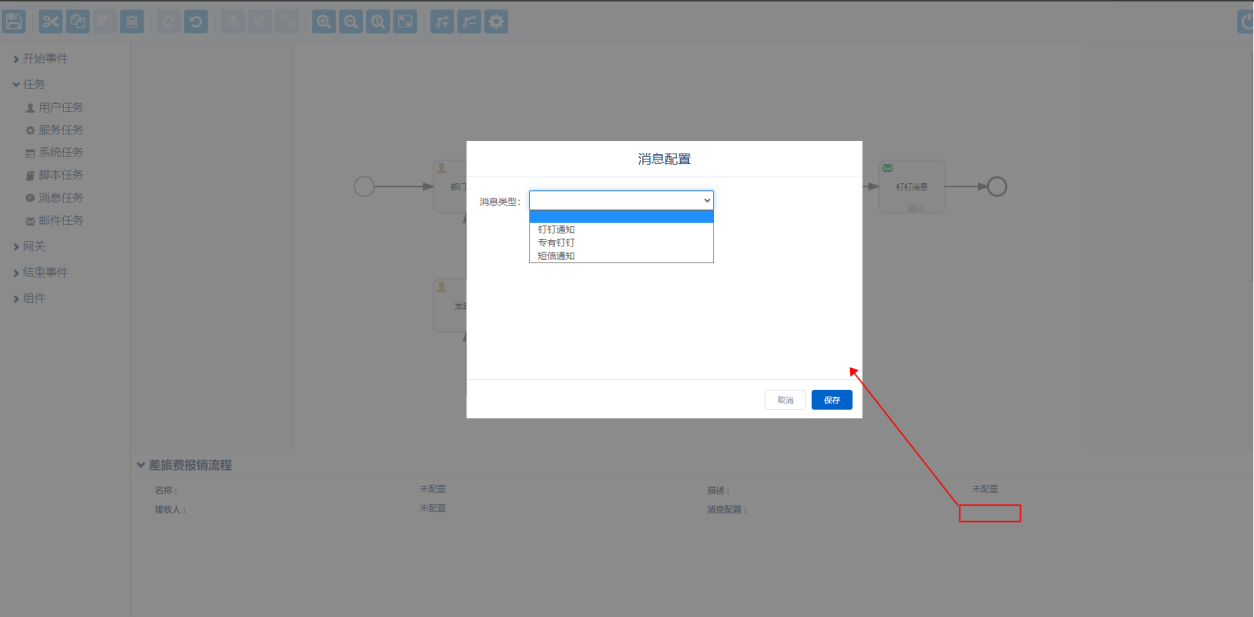Open the 消息类型 dropdown
The image size is (1254, 617).
point(621,201)
